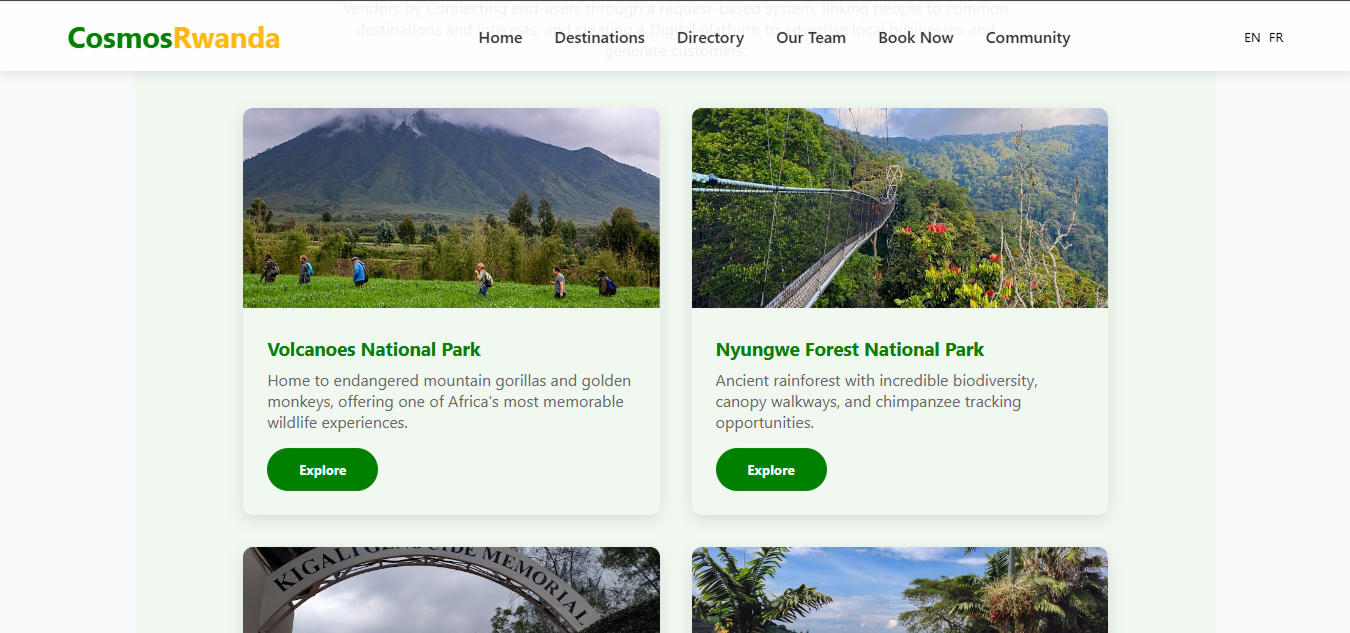Navigate to Our Team
1350x633 pixels.
pos(810,38)
